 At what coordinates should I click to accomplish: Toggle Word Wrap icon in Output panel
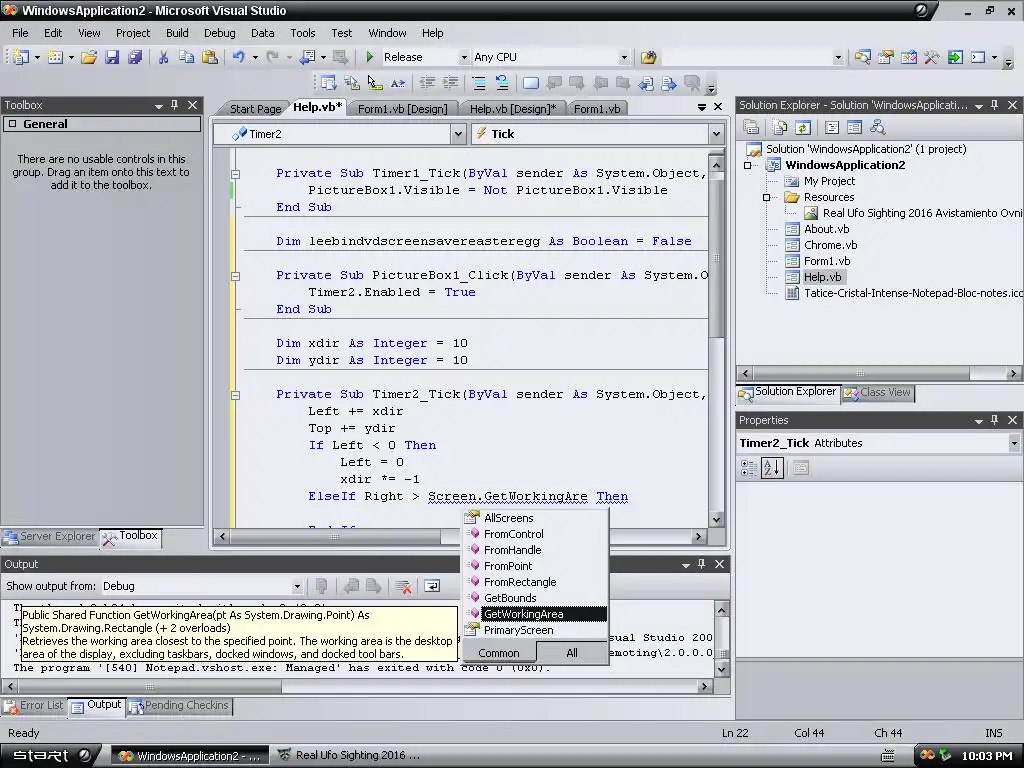432,586
